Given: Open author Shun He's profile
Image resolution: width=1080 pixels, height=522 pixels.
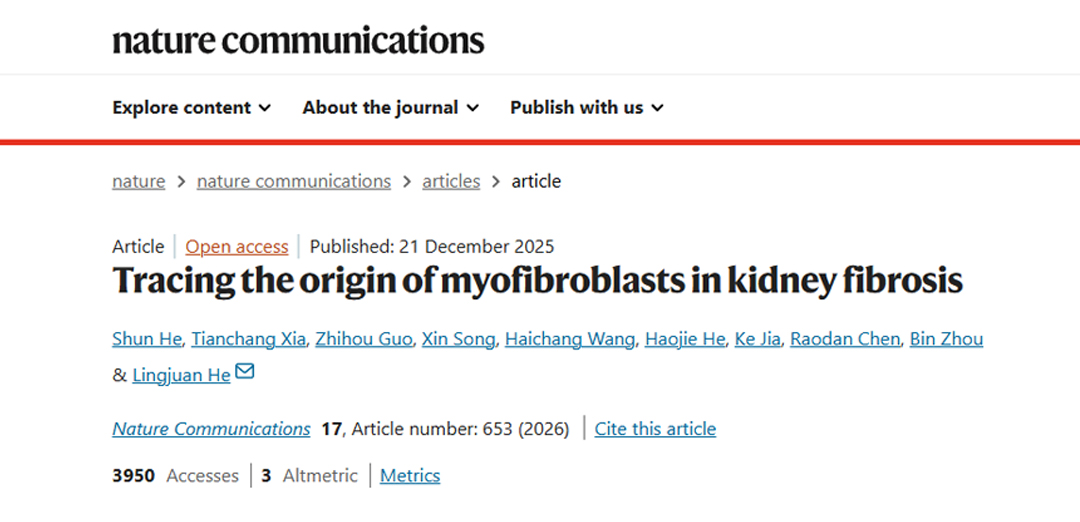Looking at the screenshot, I should [x=146, y=339].
